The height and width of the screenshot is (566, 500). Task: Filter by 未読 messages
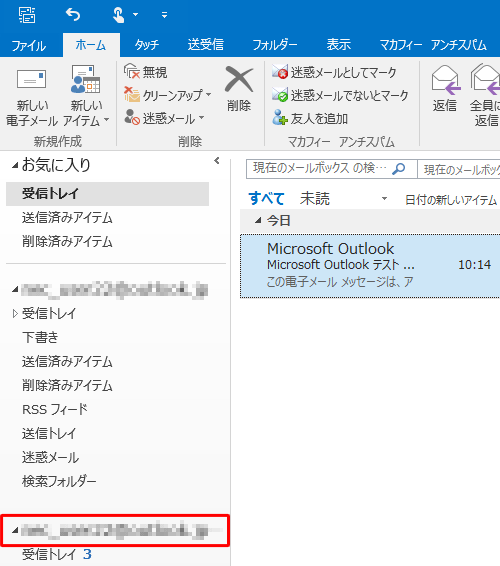(315, 199)
